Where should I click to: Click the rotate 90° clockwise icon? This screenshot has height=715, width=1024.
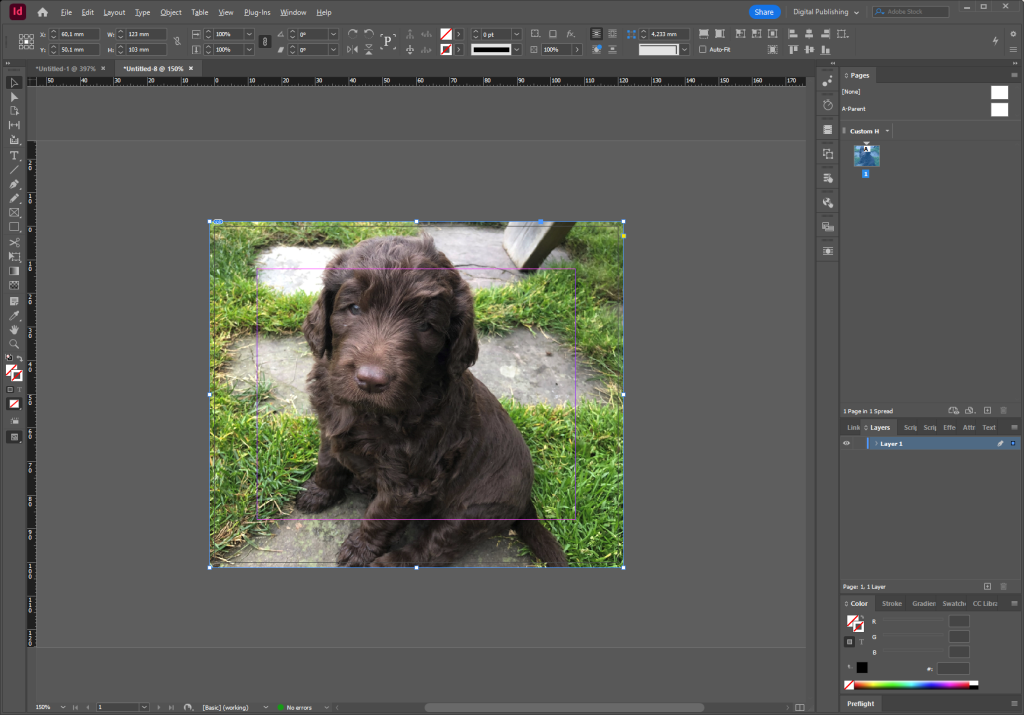pyautogui.click(x=352, y=34)
